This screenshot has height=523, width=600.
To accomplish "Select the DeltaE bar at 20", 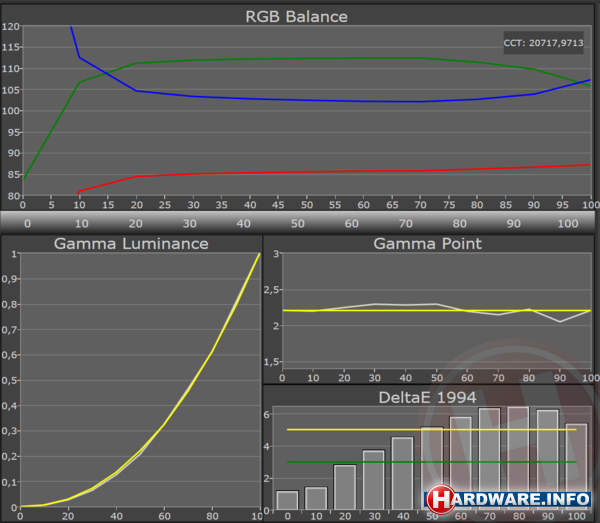I will [x=344, y=487].
